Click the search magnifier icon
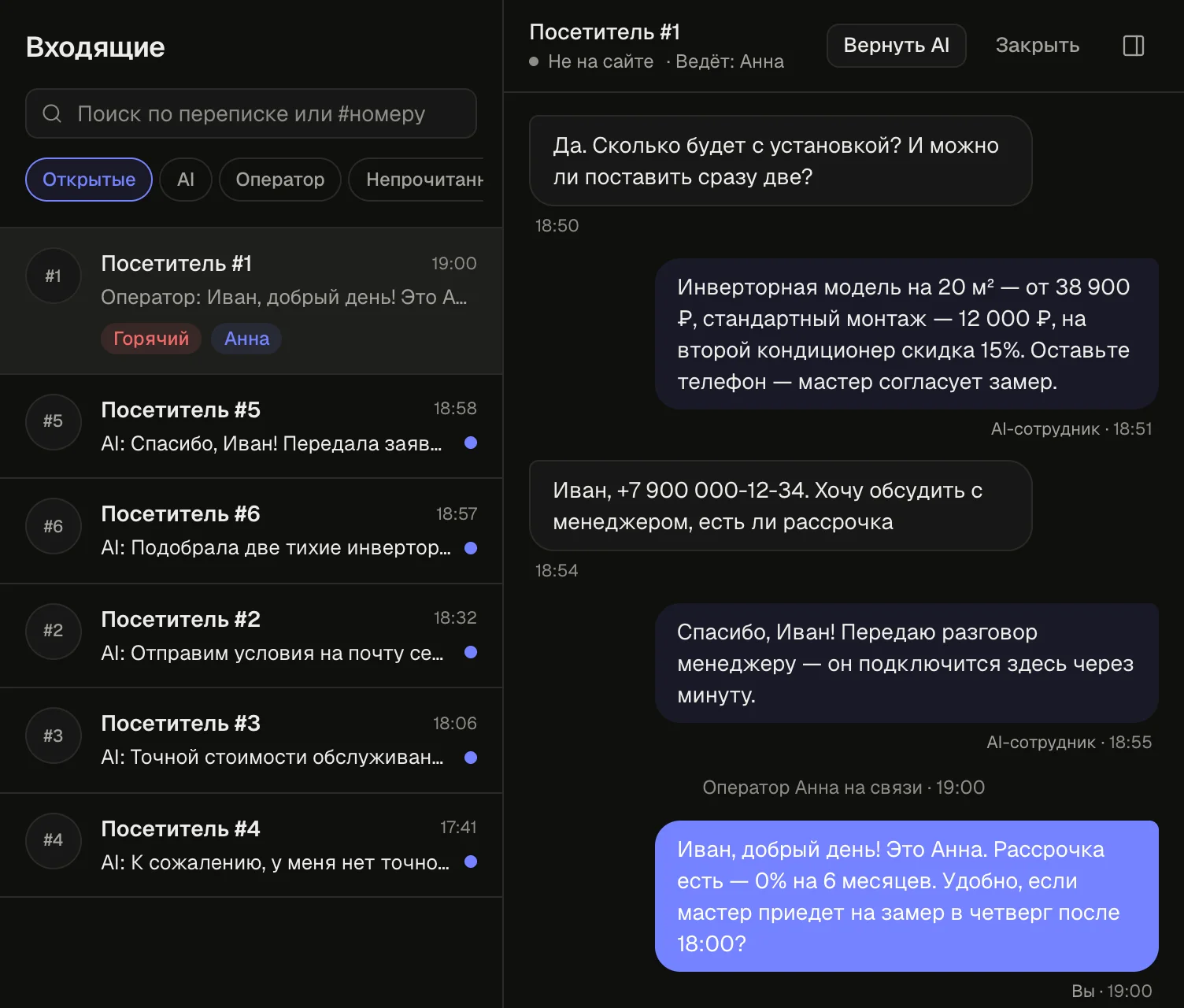1184x1008 pixels. (x=52, y=113)
